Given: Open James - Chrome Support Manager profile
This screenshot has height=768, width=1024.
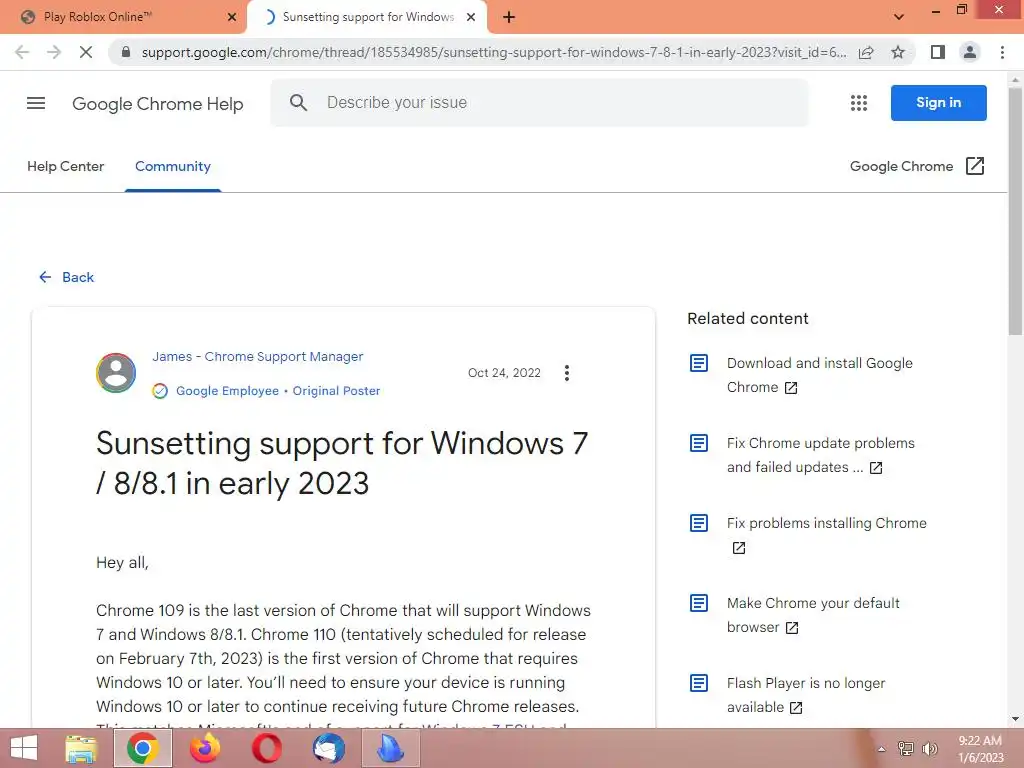Looking at the screenshot, I should [x=257, y=357].
